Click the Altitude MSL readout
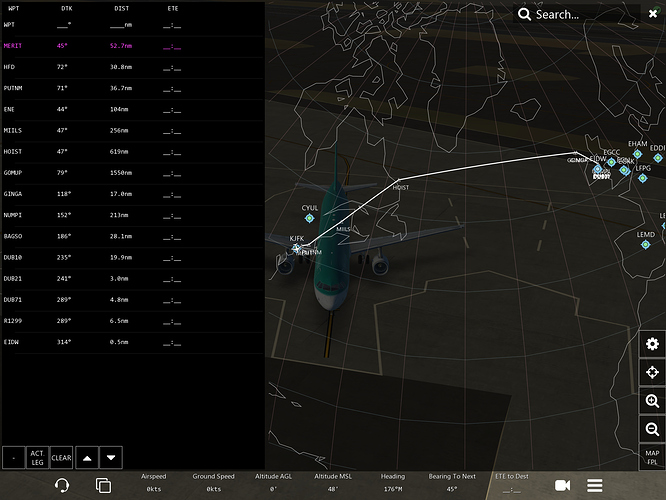Viewport: 666px width, 500px height. pos(333,483)
